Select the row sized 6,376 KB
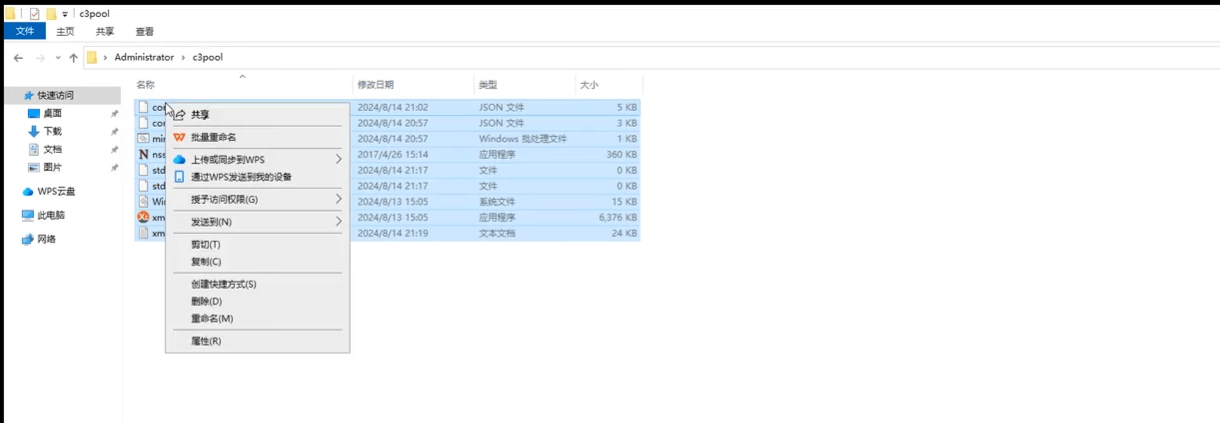1220x423 pixels. [387, 217]
